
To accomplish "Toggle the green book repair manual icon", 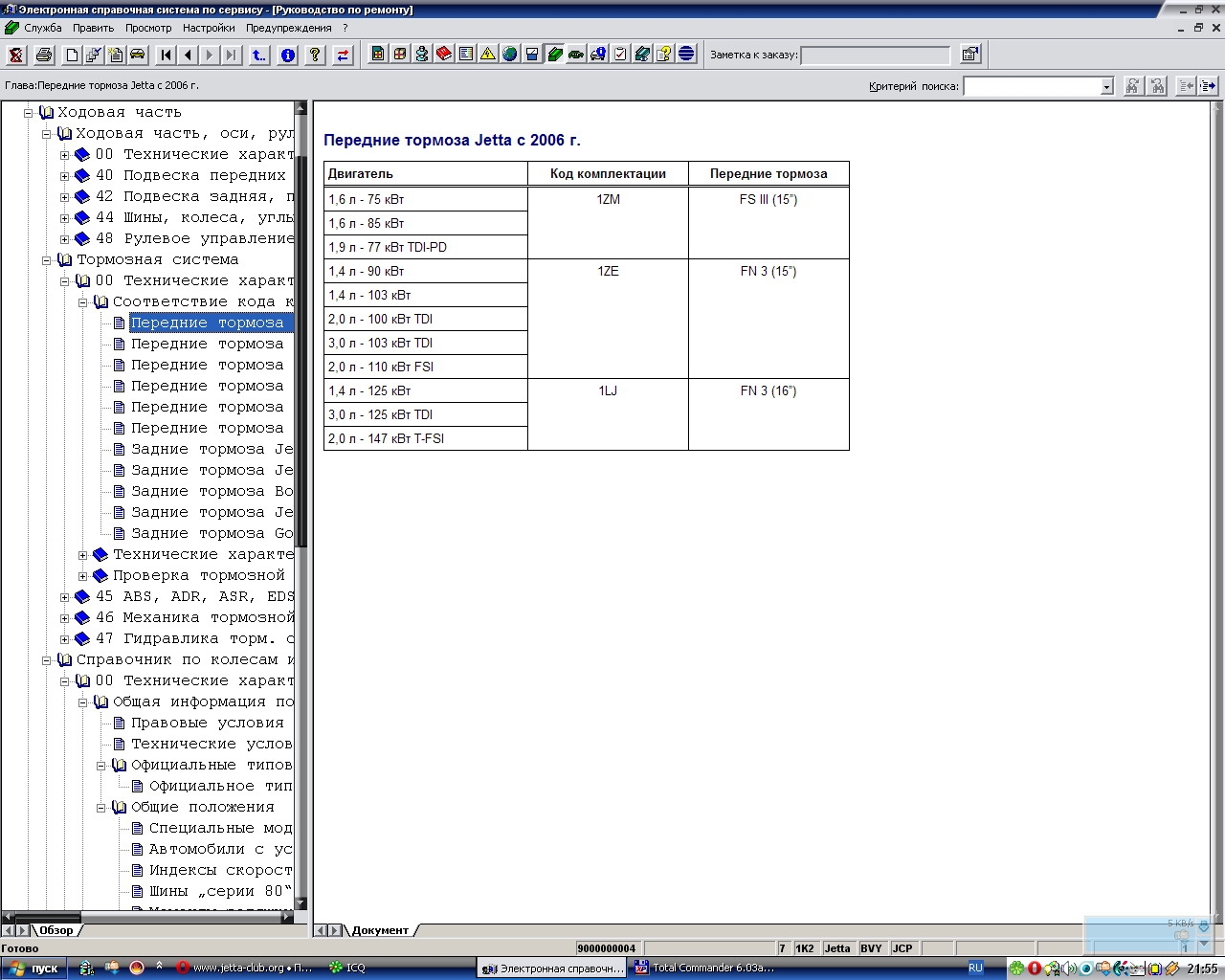I will (x=554, y=55).
